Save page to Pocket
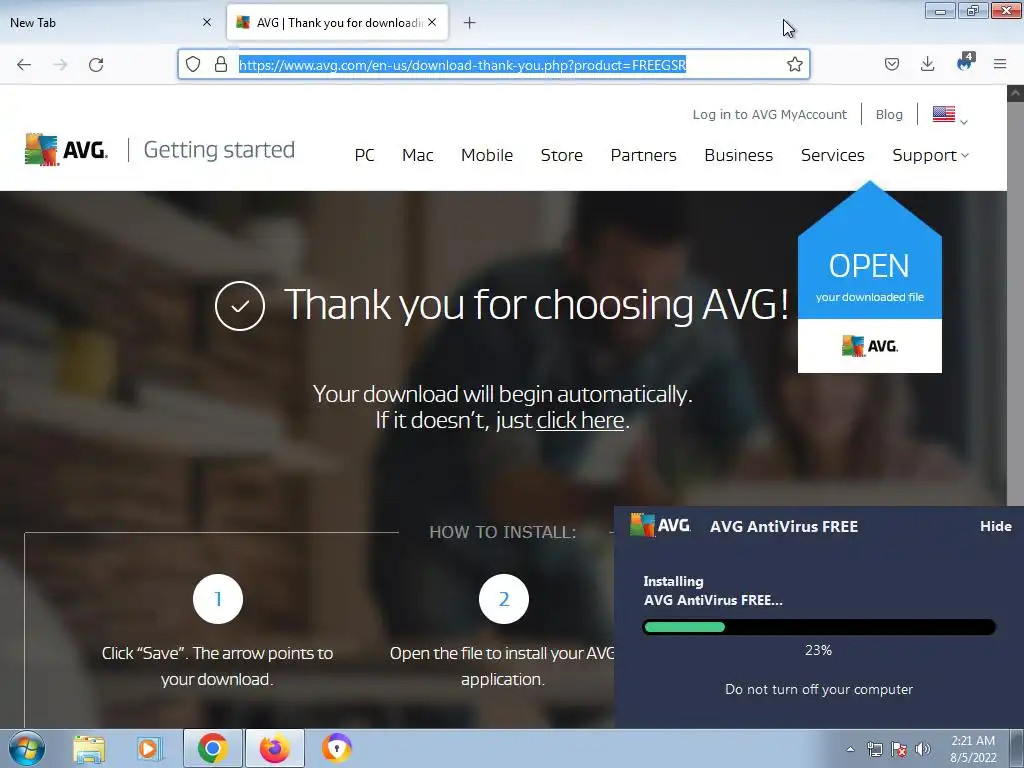 coord(892,64)
